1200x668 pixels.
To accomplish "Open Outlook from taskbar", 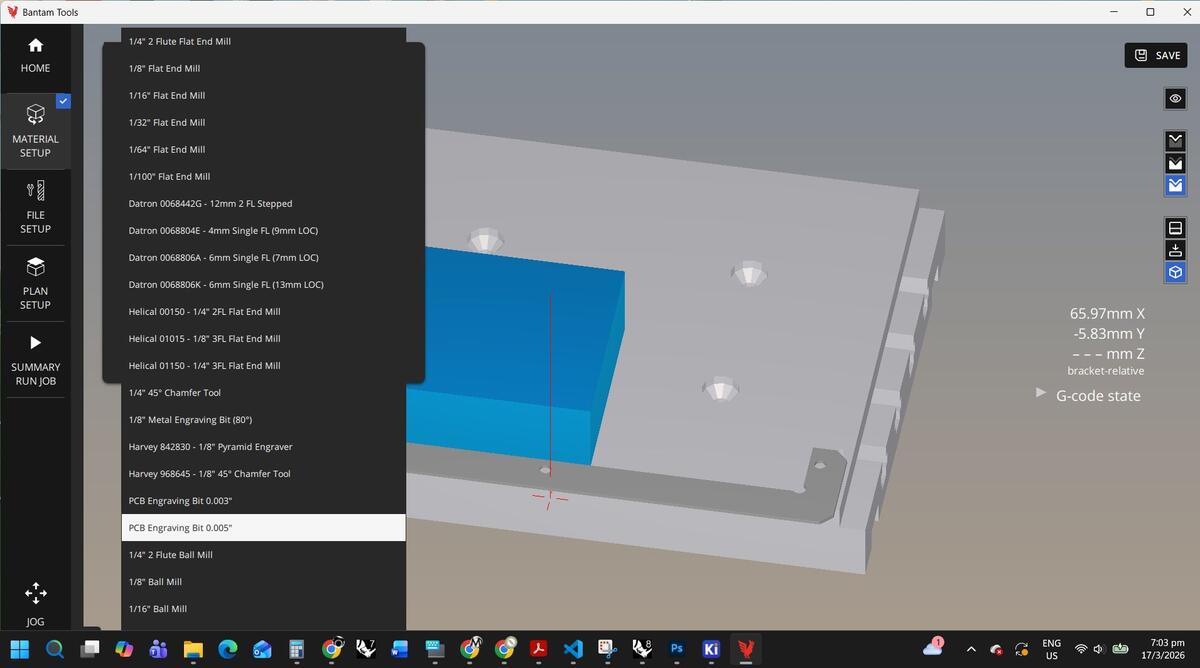I will 262,649.
